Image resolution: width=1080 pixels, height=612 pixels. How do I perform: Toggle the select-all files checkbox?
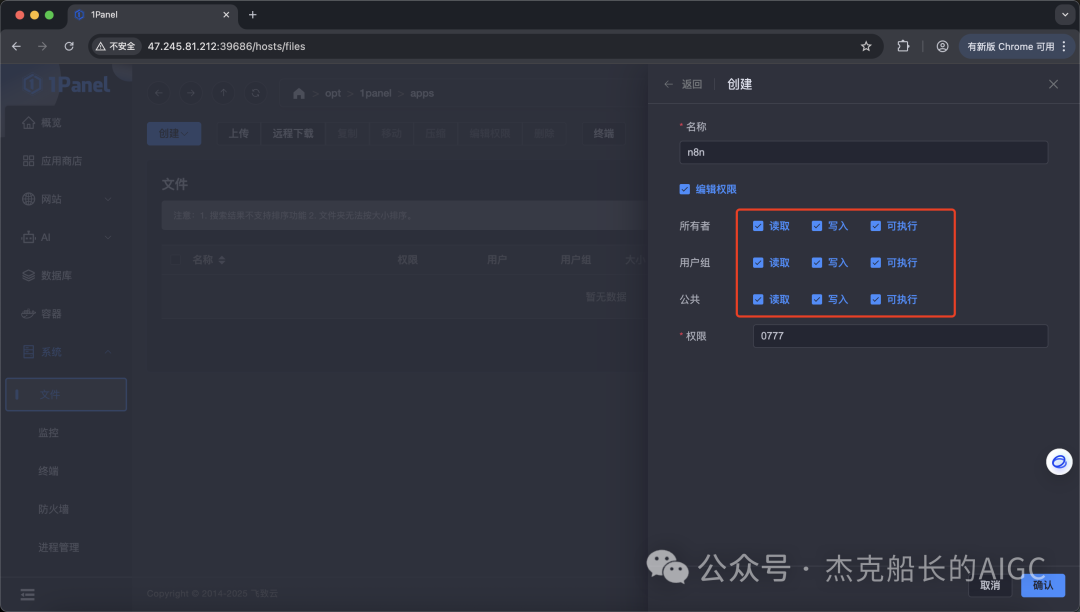pyautogui.click(x=175, y=260)
